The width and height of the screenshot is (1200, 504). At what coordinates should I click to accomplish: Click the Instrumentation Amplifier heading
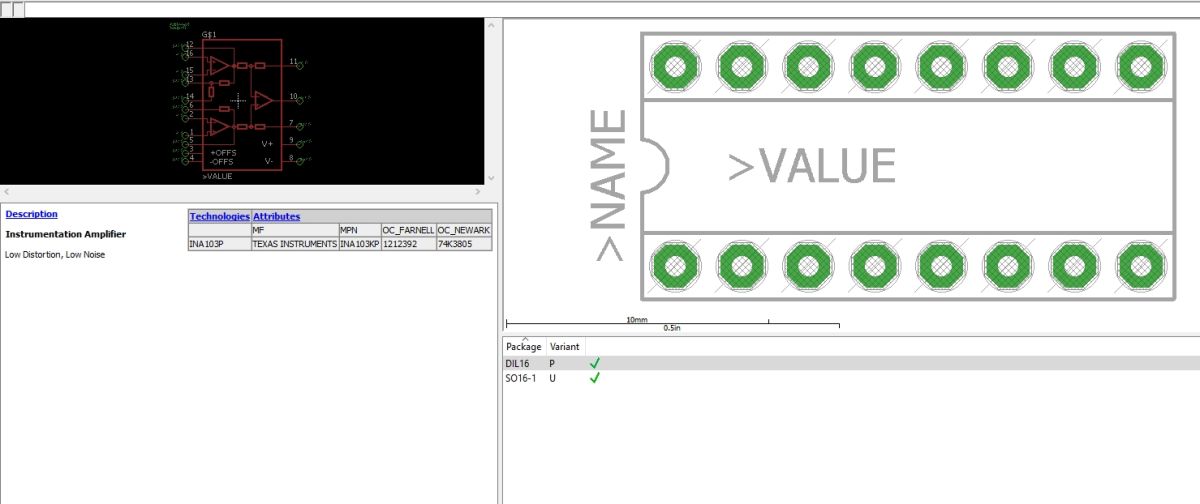65,234
